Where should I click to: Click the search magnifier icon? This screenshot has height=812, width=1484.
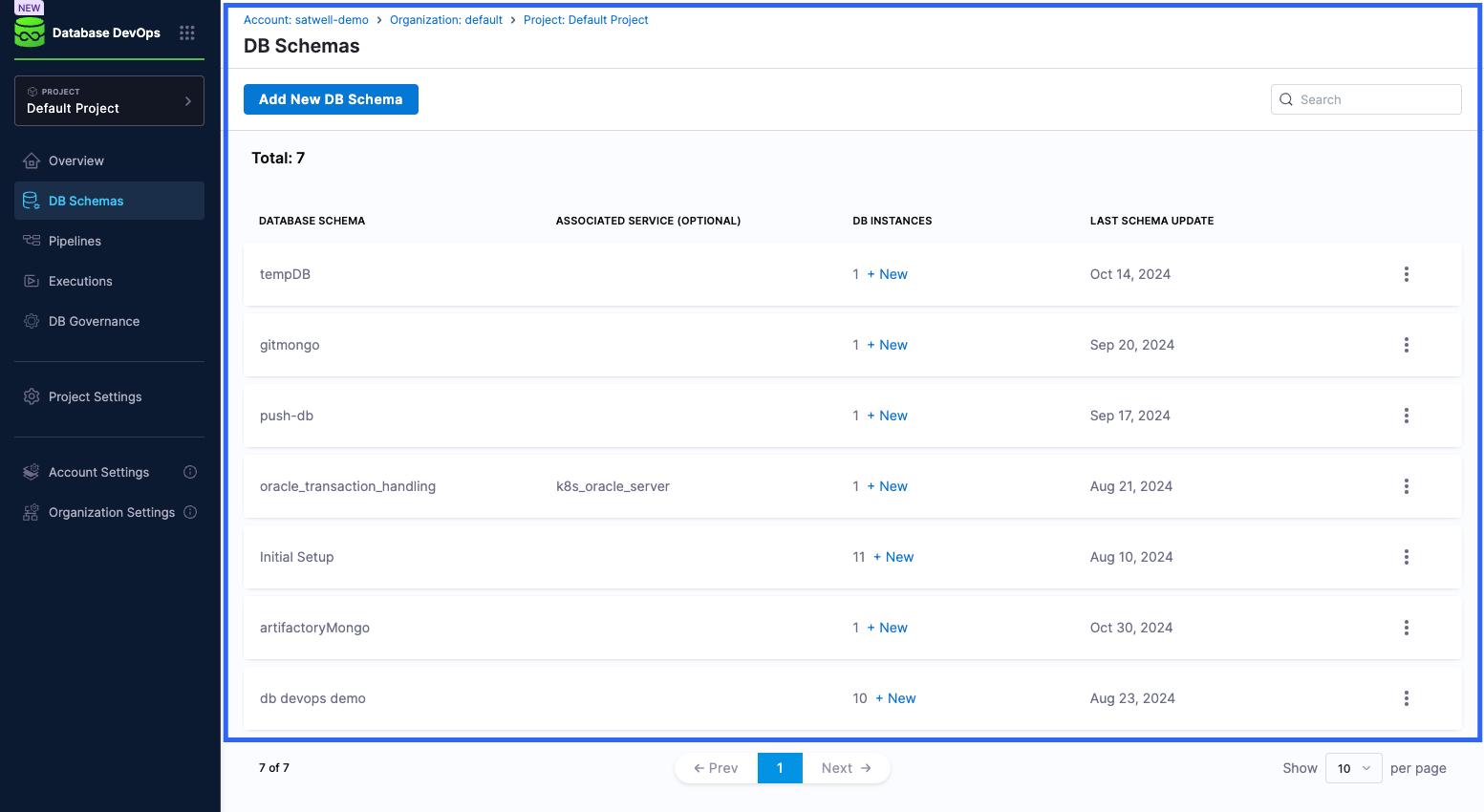[x=1286, y=99]
